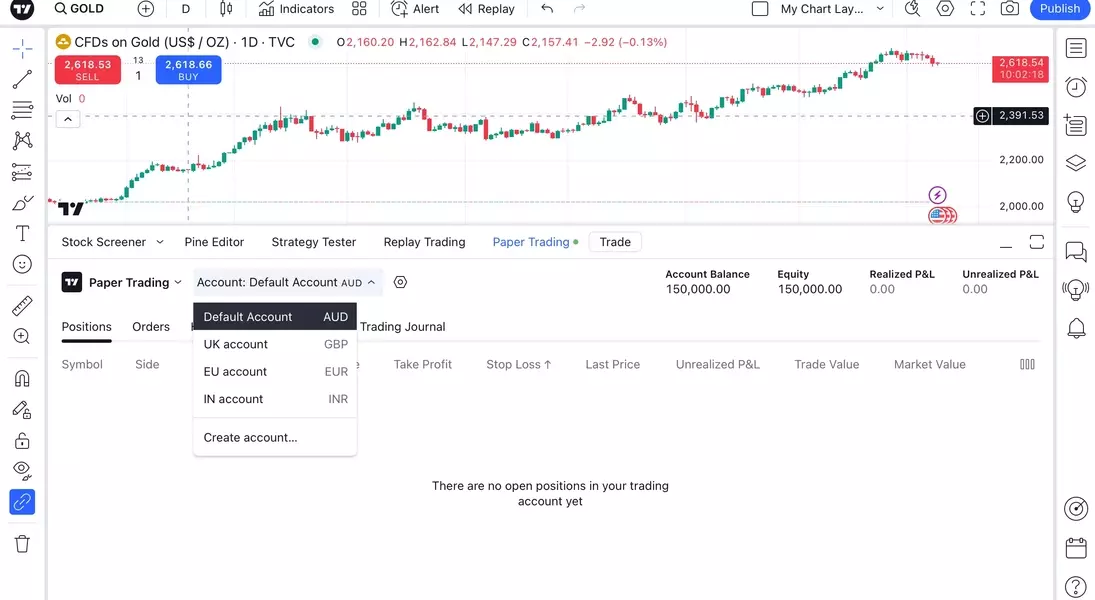Screen dimensions: 1095x600
Task: Open the Fibonacci retracement tools
Action: (22, 110)
